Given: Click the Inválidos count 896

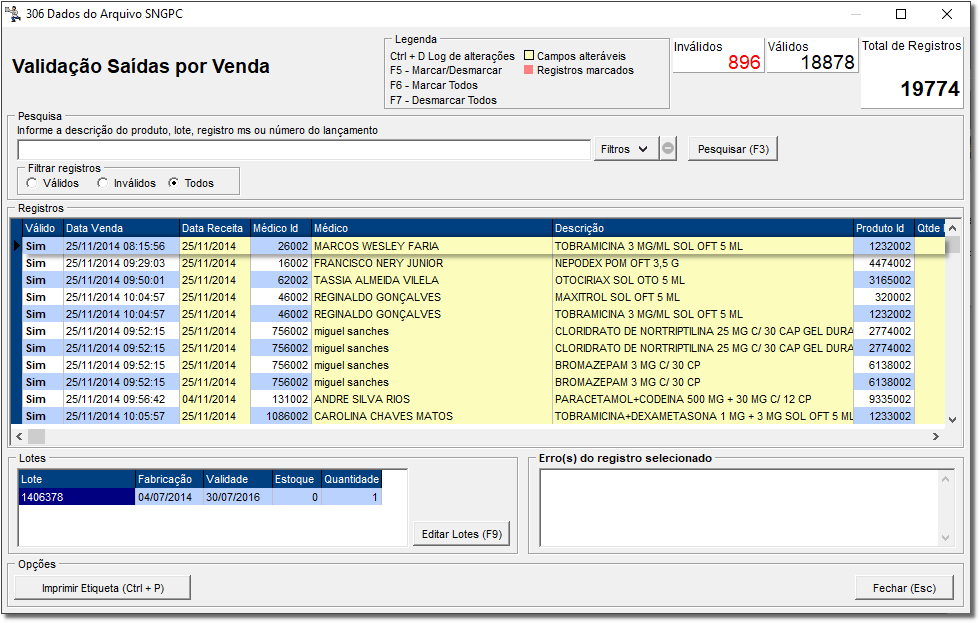Looking at the screenshot, I should pyautogui.click(x=744, y=62).
